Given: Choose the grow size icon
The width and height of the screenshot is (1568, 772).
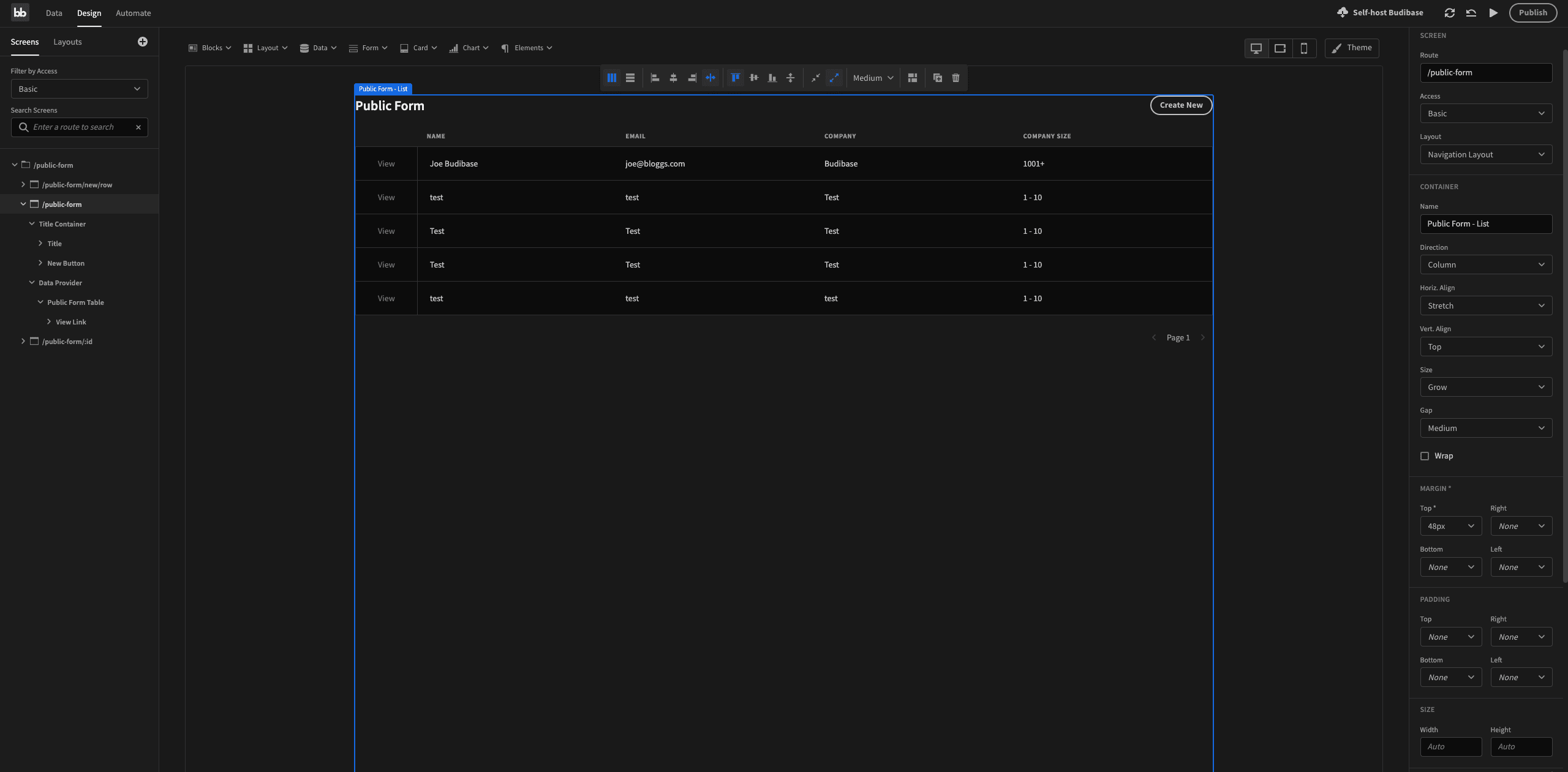Looking at the screenshot, I should pos(834,78).
